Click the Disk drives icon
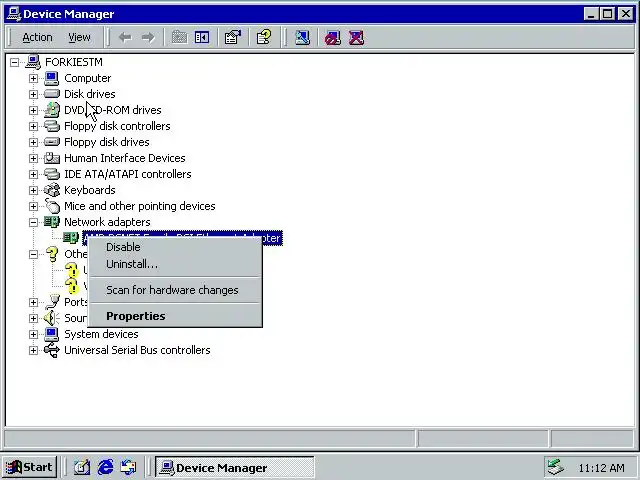 click(x=51, y=94)
